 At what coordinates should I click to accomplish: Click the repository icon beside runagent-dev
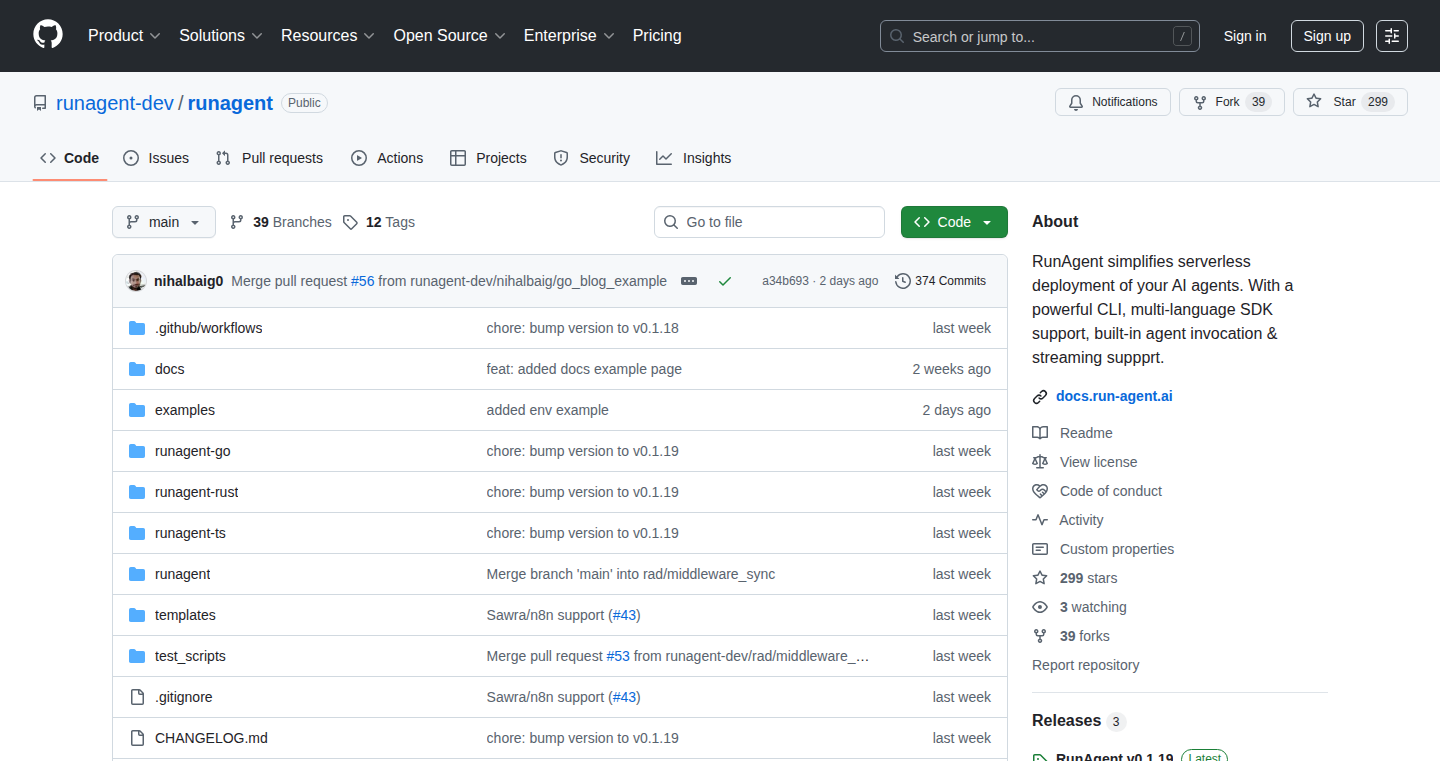tap(40, 103)
